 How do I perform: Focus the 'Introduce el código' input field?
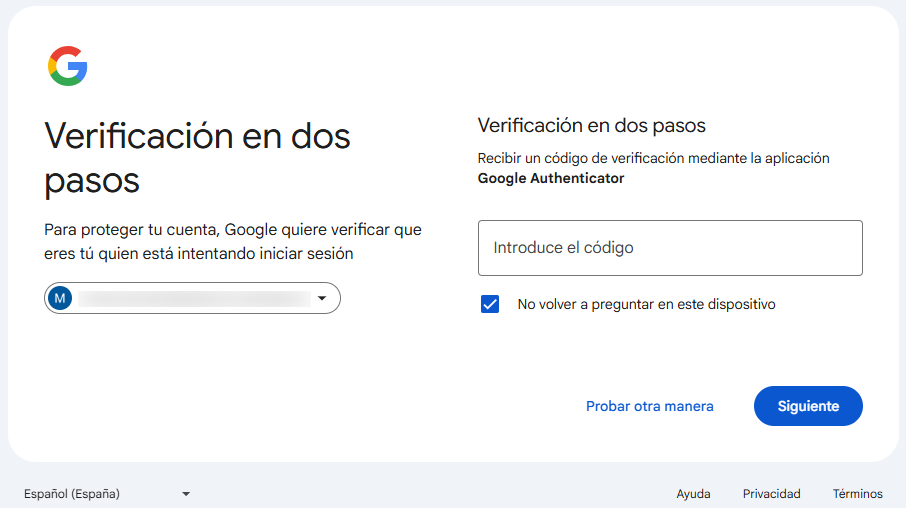pyautogui.click(x=669, y=248)
